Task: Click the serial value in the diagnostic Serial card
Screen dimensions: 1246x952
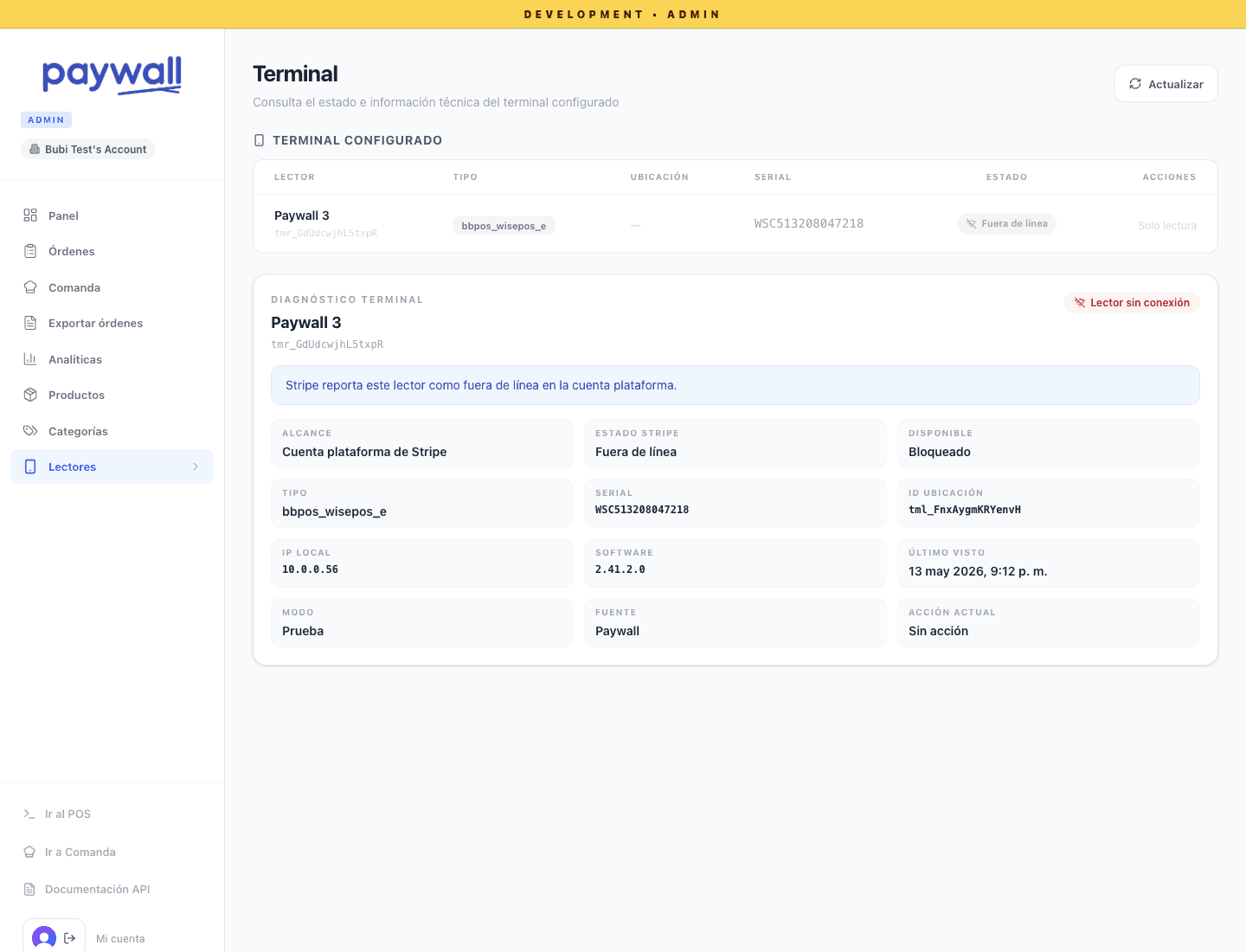Action: (x=642, y=510)
